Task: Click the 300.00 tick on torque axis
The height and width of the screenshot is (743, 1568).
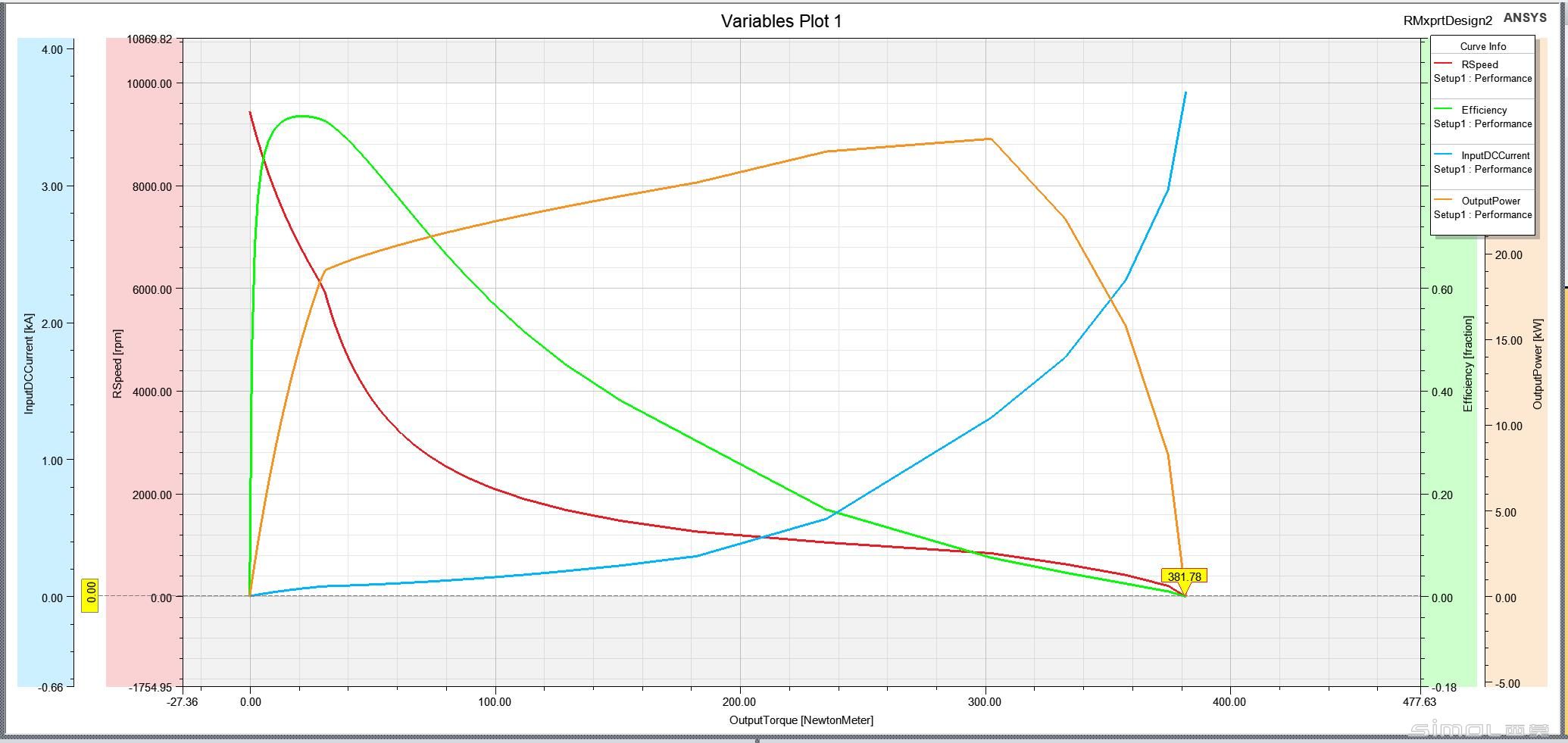Action: click(985, 701)
